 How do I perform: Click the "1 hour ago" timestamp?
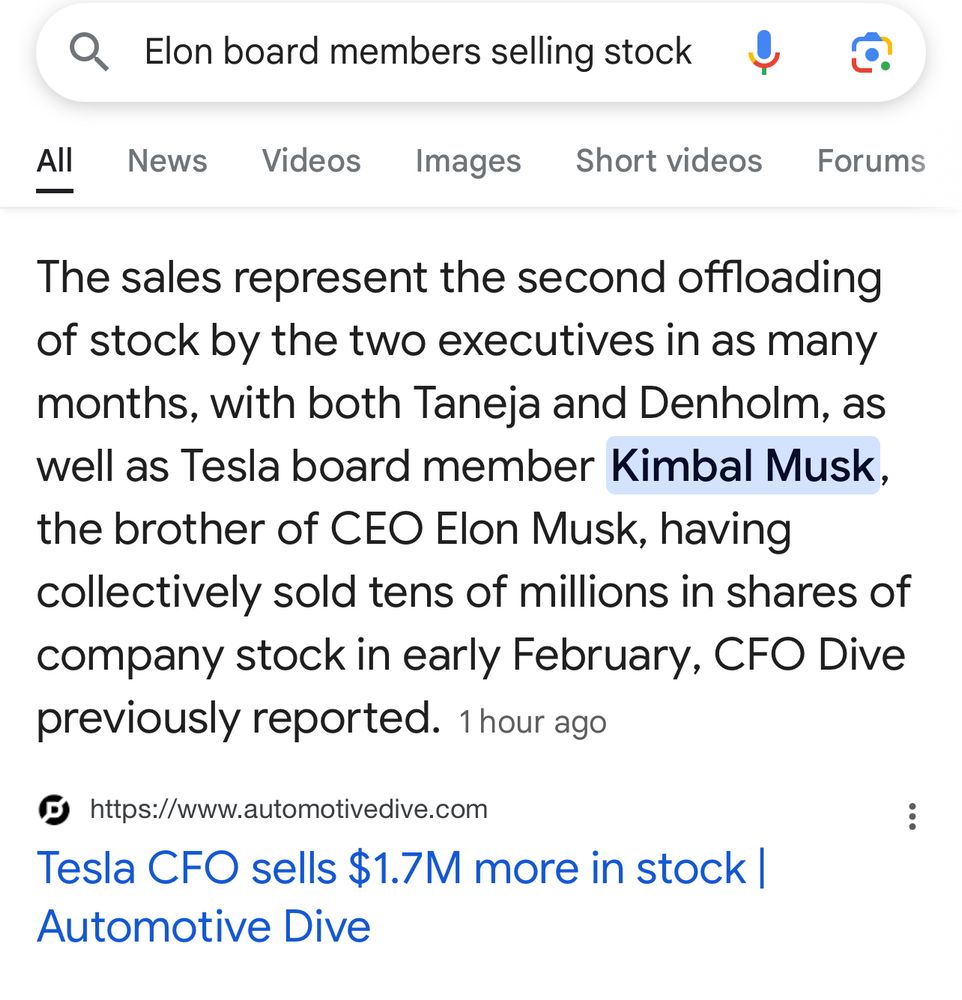click(x=532, y=723)
